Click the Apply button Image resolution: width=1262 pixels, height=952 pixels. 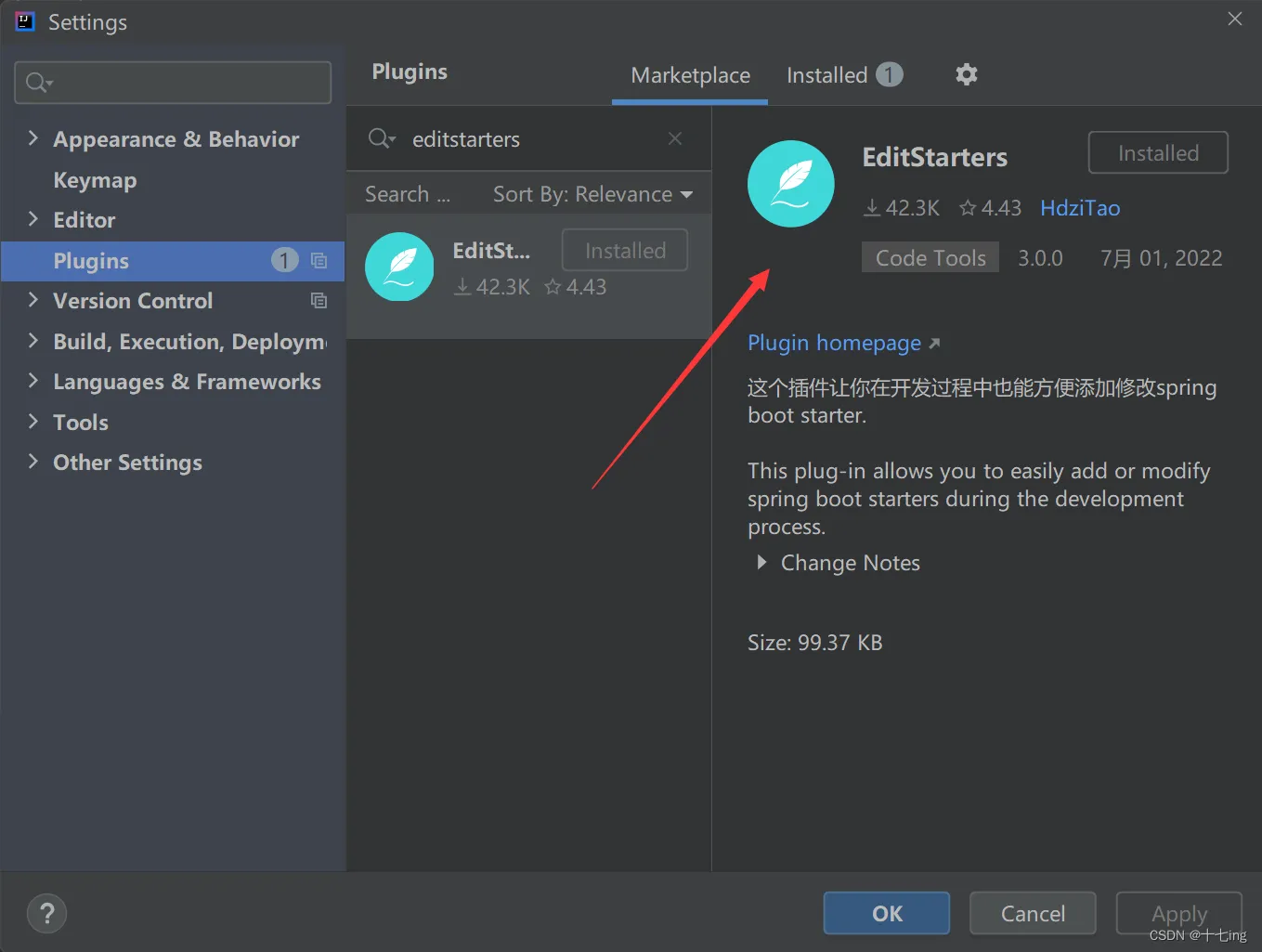click(1178, 914)
